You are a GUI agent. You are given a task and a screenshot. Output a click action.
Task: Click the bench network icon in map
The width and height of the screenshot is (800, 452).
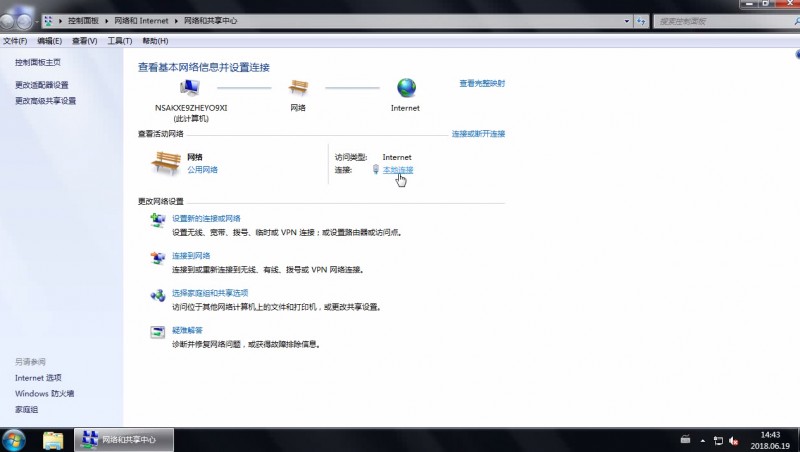coord(298,88)
